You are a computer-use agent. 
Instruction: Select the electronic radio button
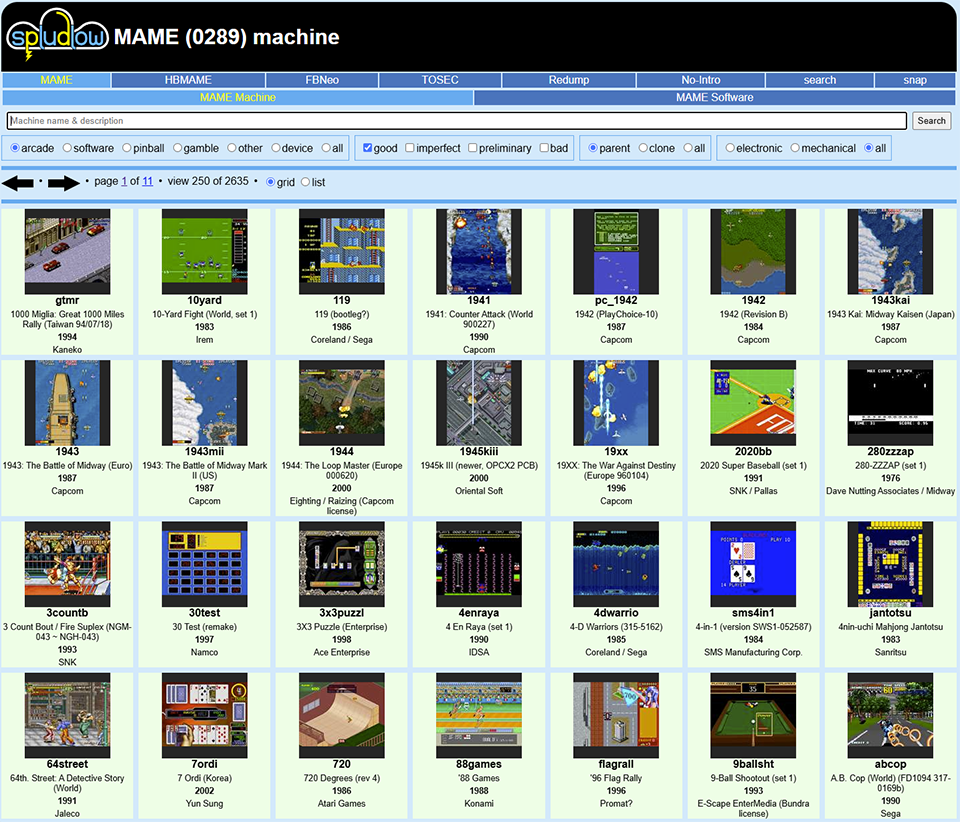point(730,148)
